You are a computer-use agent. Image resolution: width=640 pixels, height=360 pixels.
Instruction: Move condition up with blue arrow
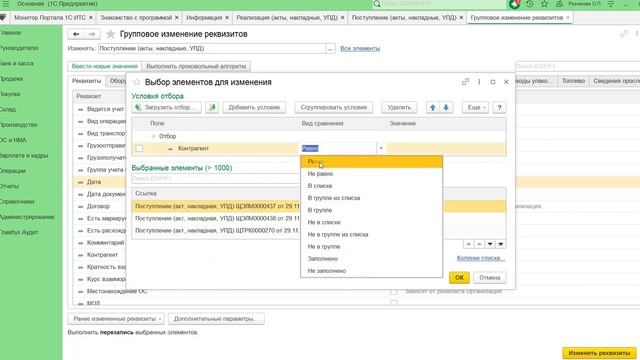(x=433, y=107)
